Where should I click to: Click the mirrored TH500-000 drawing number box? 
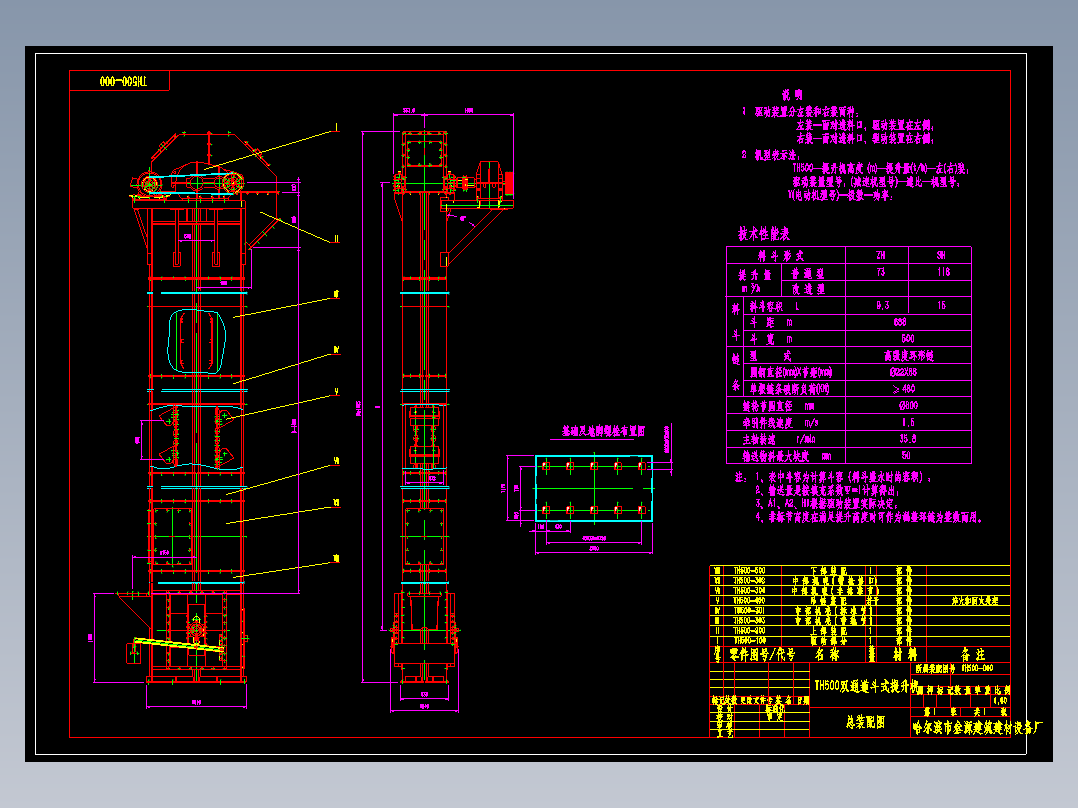120,81
